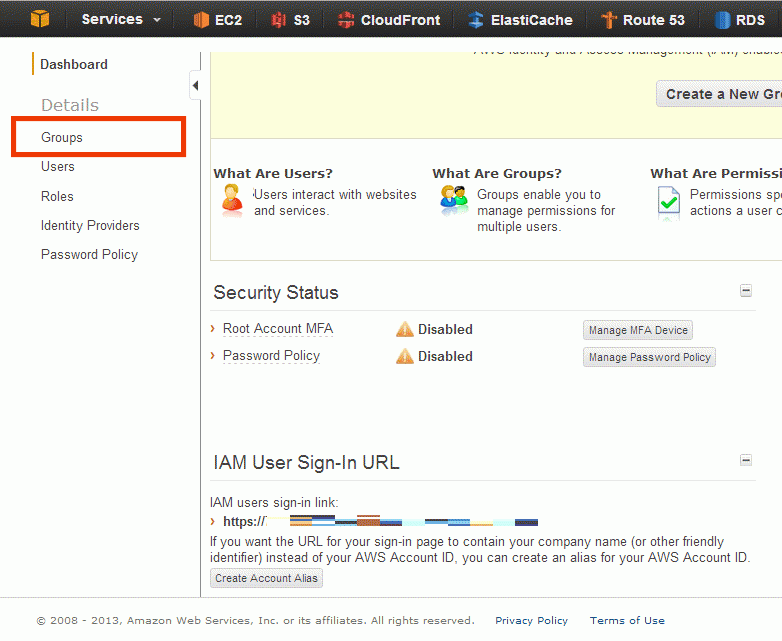Click the CloudFront icon

(x=346, y=20)
